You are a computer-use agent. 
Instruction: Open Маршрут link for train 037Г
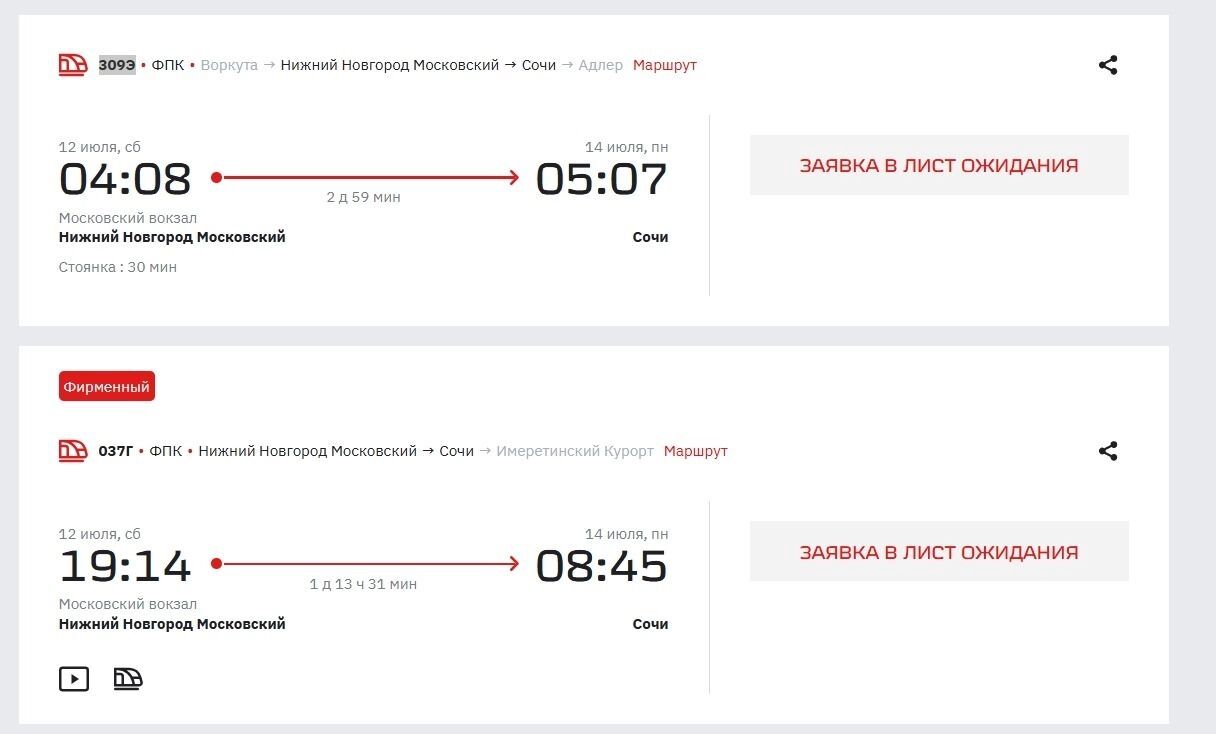click(696, 451)
